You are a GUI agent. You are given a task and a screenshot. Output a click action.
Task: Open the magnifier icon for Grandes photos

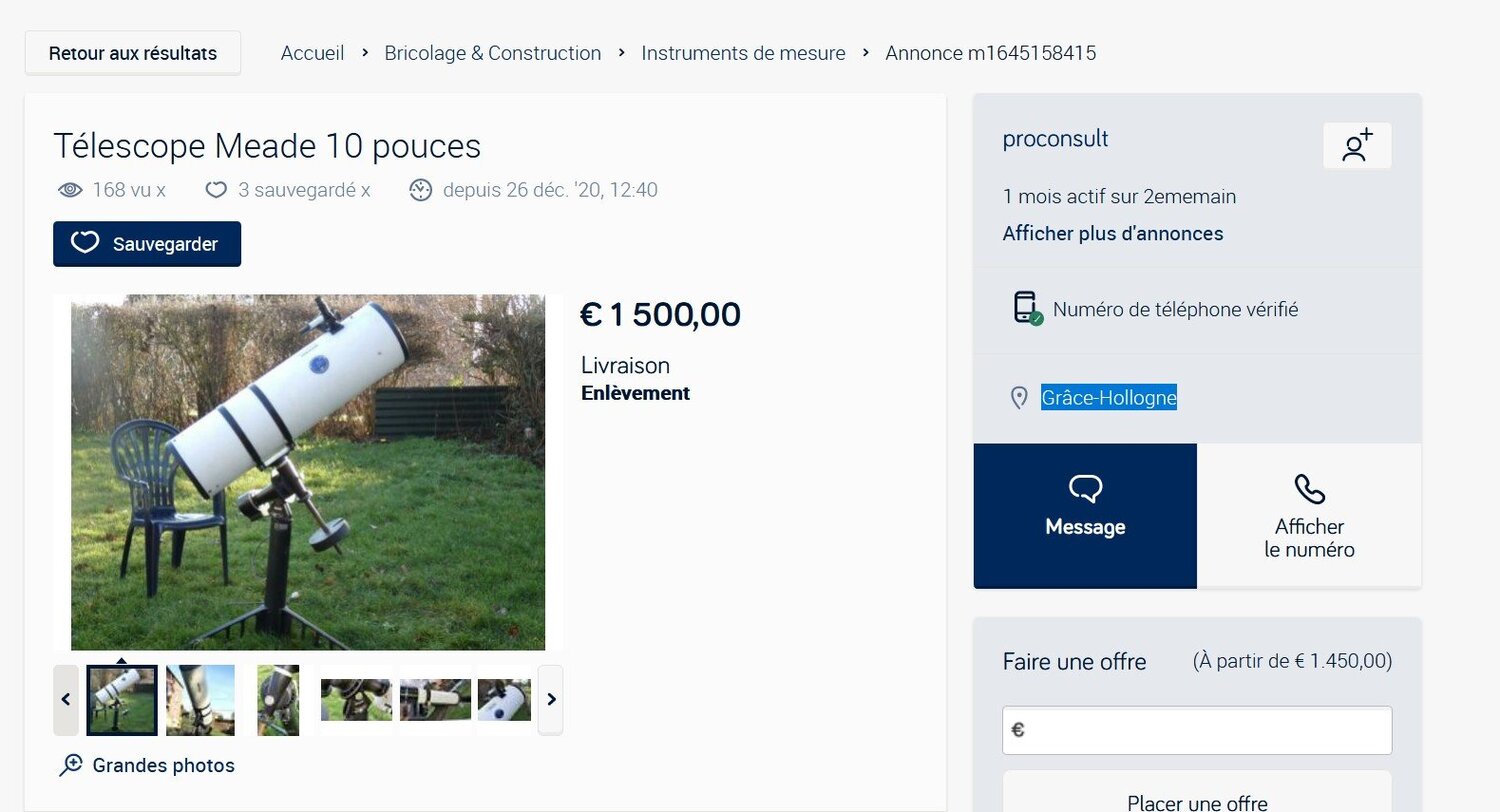point(69,764)
